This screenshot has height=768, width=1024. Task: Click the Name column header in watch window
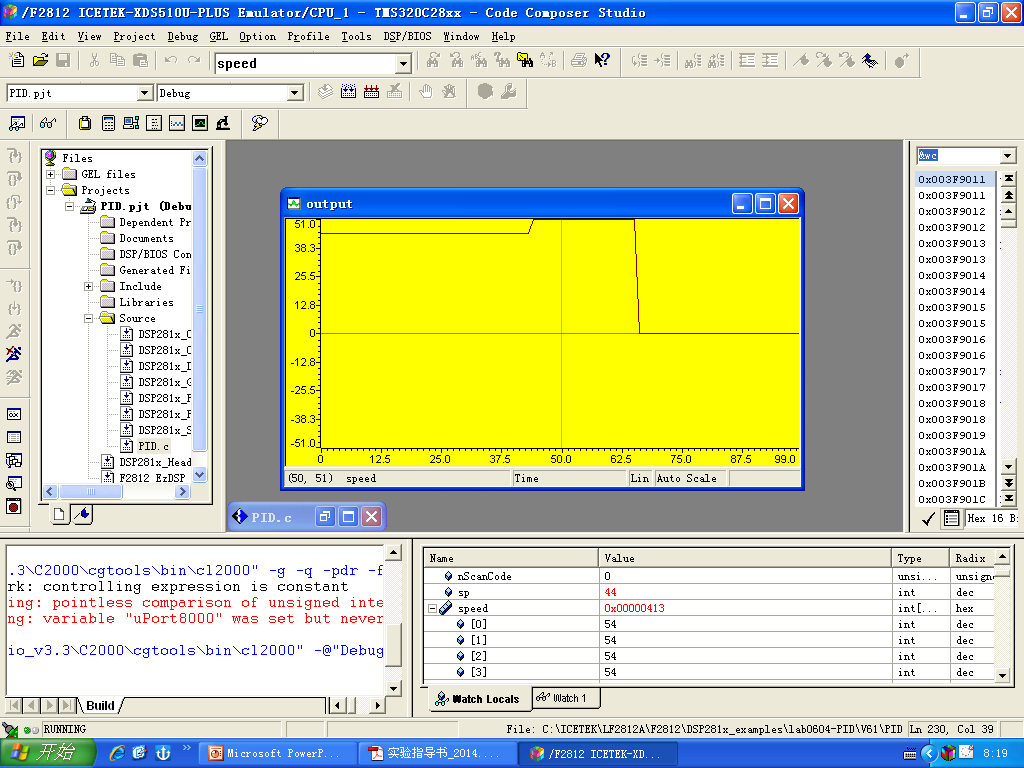pos(511,558)
